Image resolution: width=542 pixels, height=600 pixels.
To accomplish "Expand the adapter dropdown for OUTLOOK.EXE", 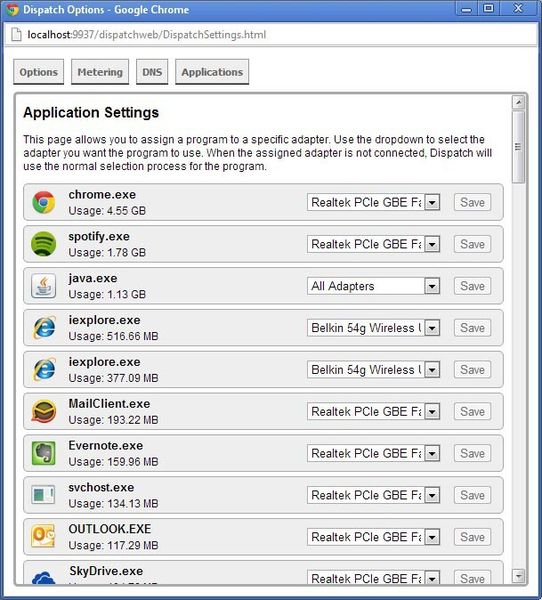I will [x=373, y=537].
